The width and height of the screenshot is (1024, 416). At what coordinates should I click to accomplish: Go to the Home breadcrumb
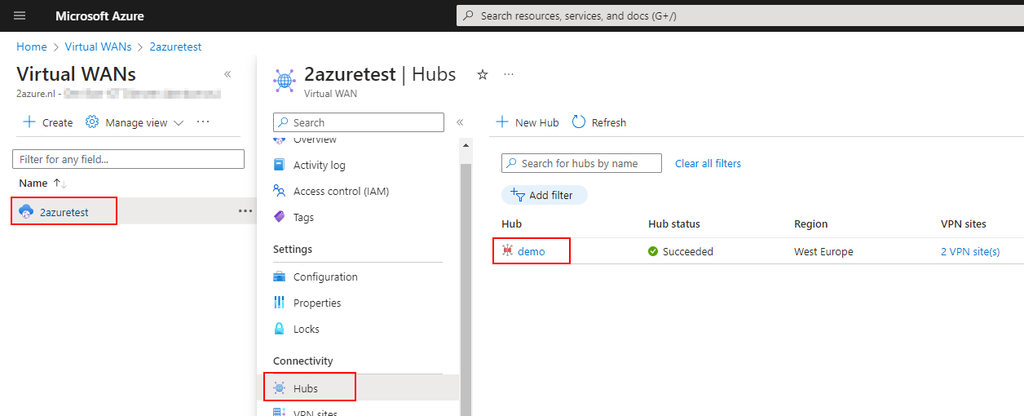pyautogui.click(x=31, y=47)
